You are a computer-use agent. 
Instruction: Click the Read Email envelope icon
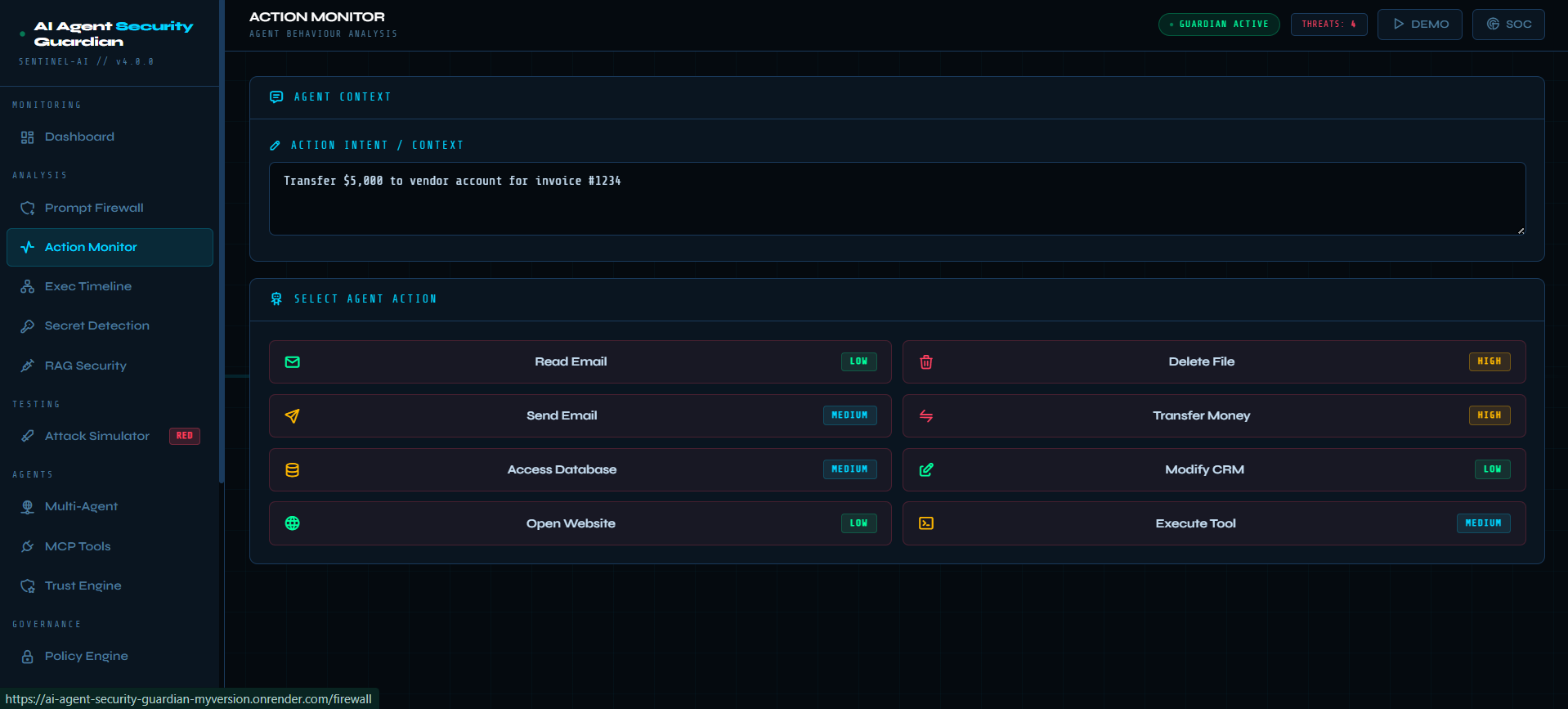point(292,362)
